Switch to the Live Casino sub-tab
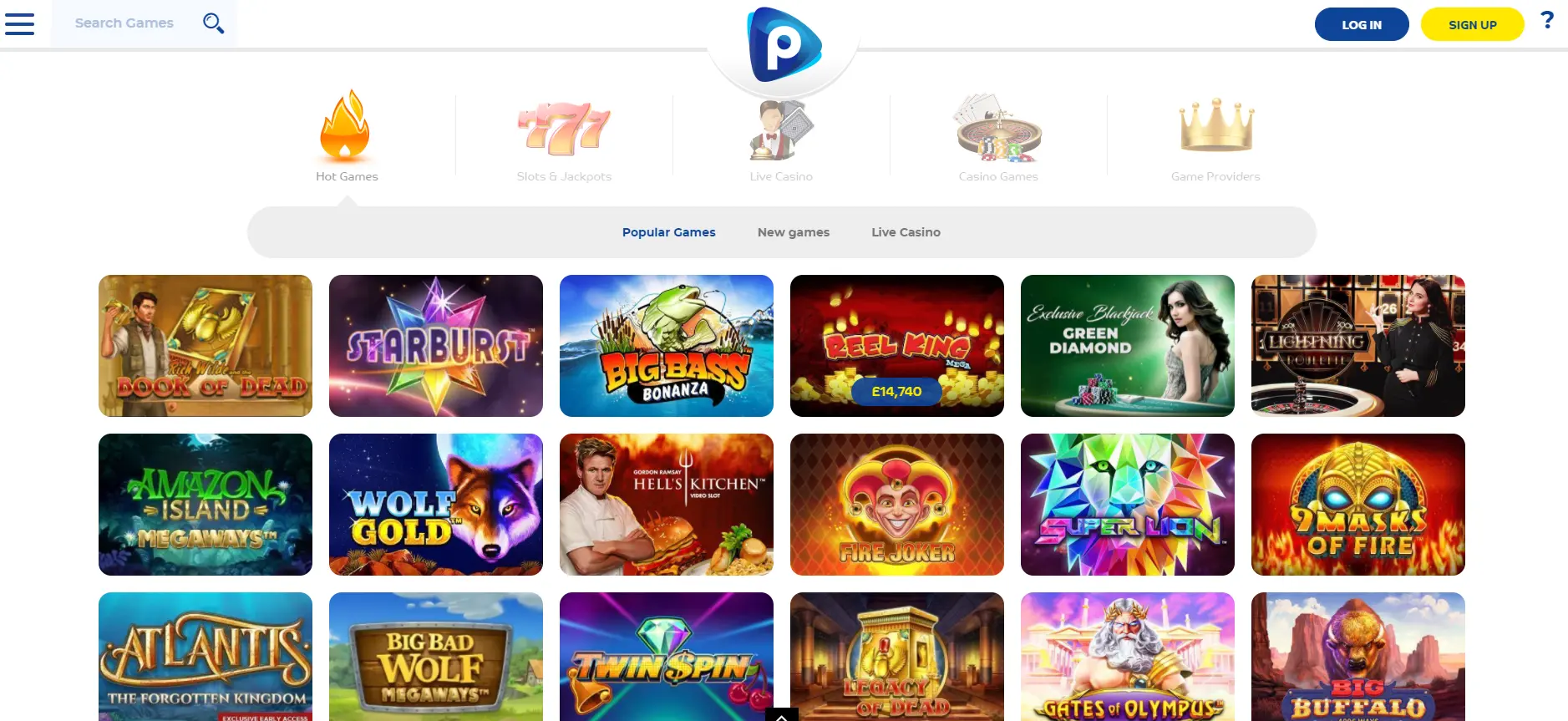1568x721 pixels. point(906,232)
